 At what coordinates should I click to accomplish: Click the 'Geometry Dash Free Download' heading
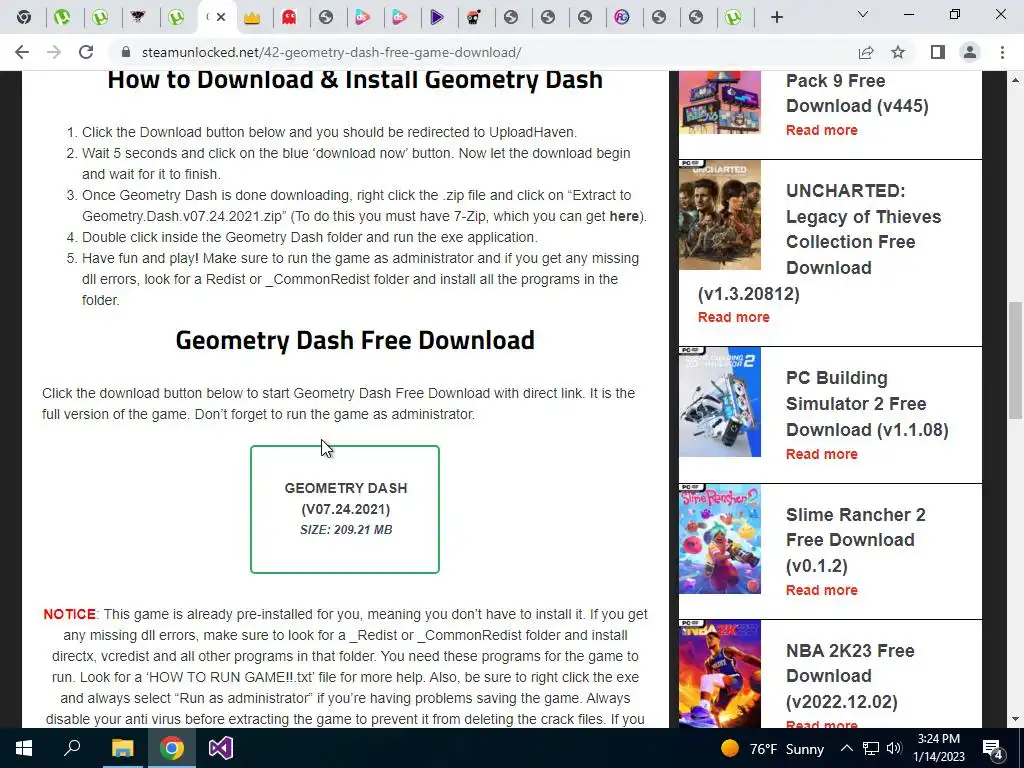355,340
